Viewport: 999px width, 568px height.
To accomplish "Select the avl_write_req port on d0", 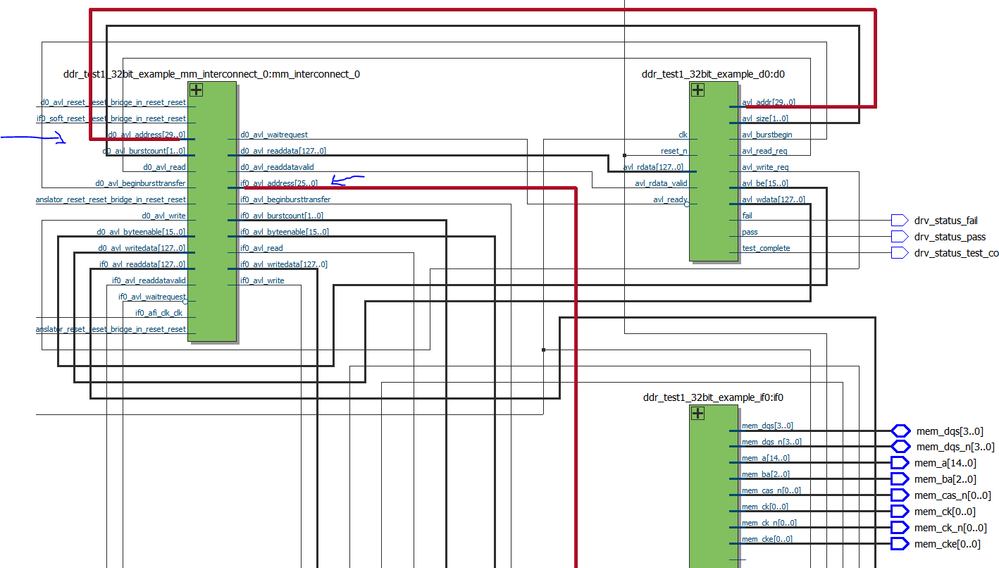I will [x=765, y=167].
